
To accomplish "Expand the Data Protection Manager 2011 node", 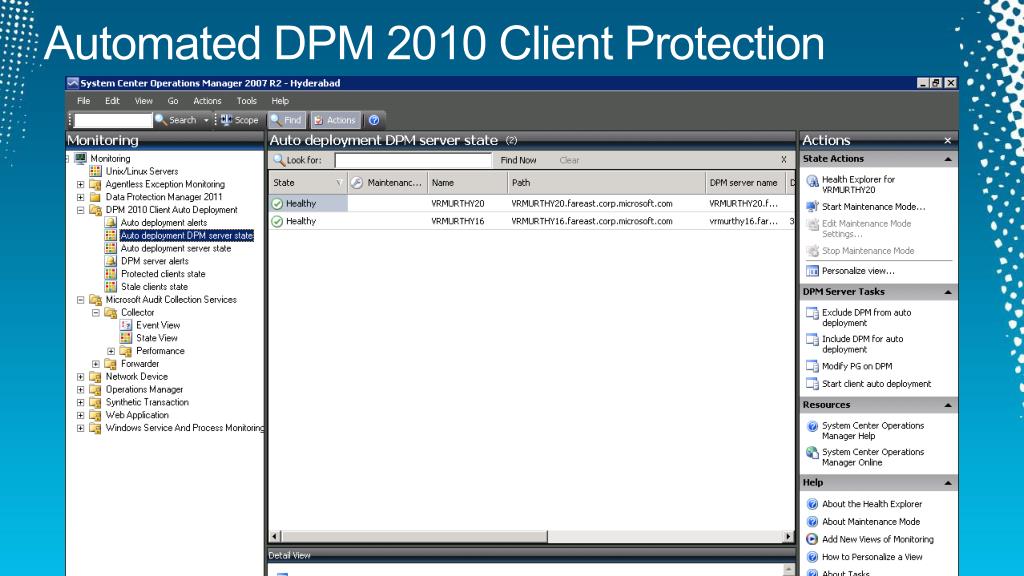I will [x=80, y=197].
